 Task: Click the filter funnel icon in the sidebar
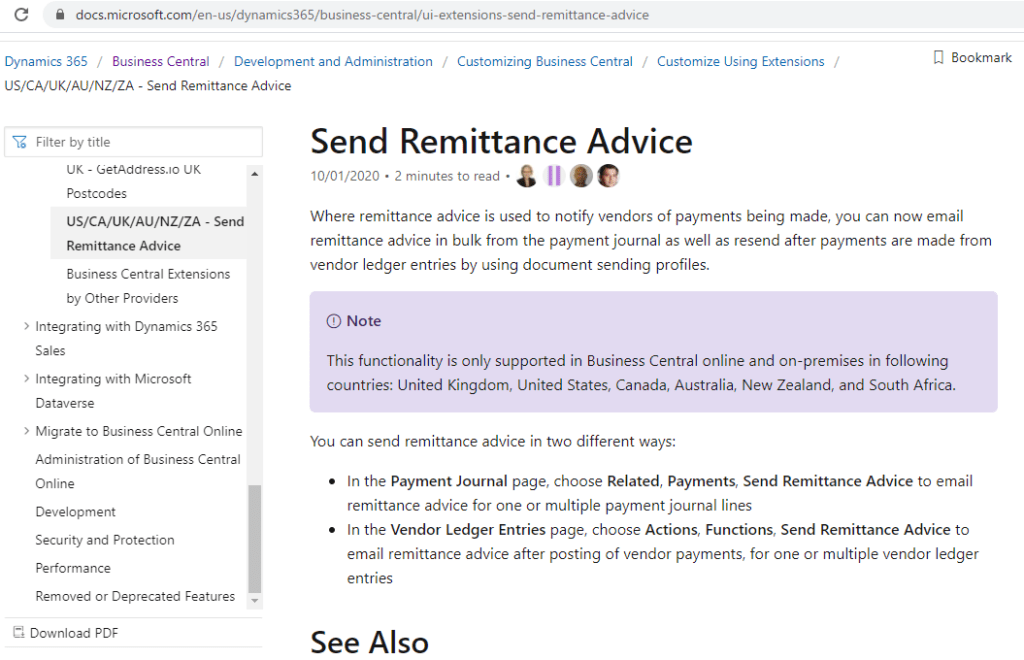click(20, 142)
